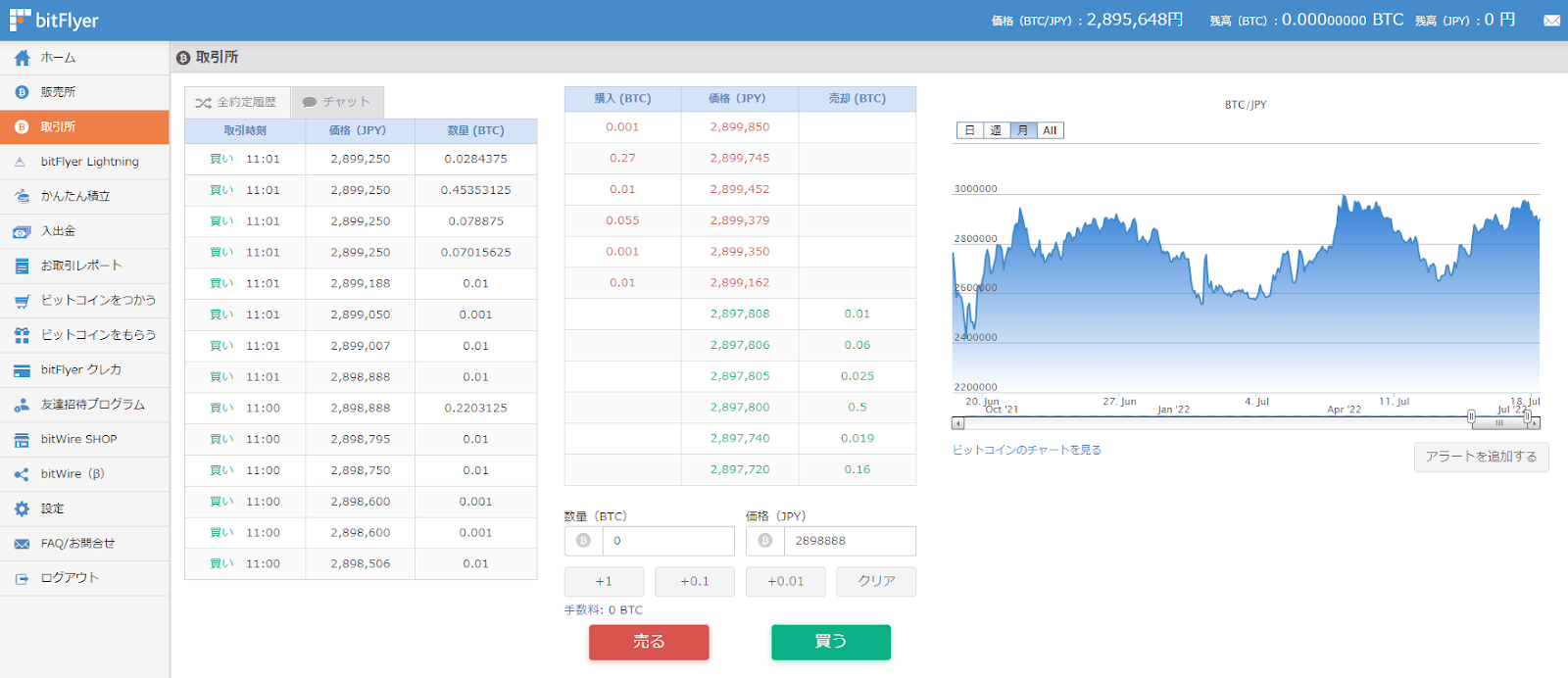
Task: Click the 2,899,850 ask price
Action: tap(740, 127)
